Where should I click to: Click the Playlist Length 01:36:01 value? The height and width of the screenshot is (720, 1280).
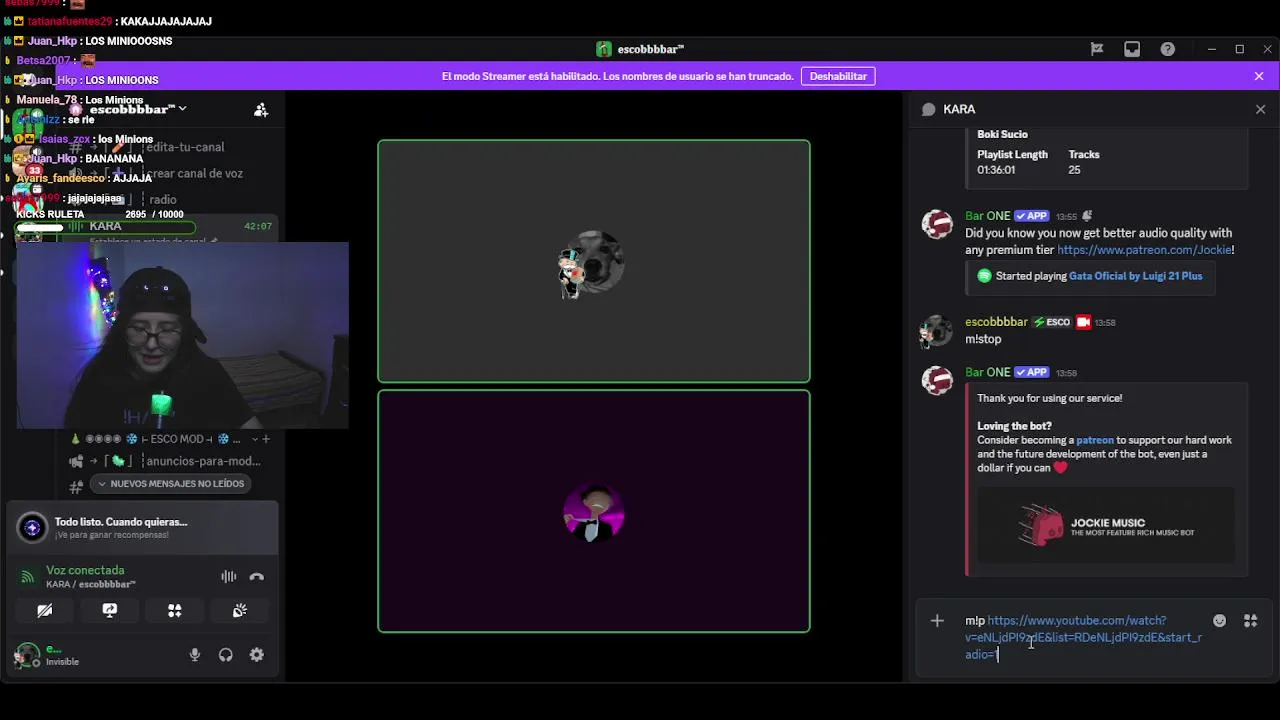pyautogui.click(x=996, y=170)
